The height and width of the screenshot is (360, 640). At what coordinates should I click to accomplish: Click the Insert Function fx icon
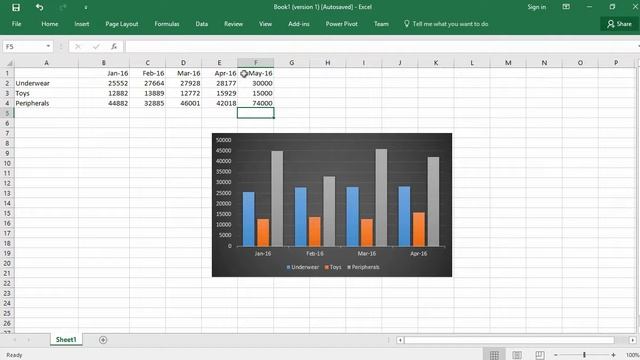114,47
